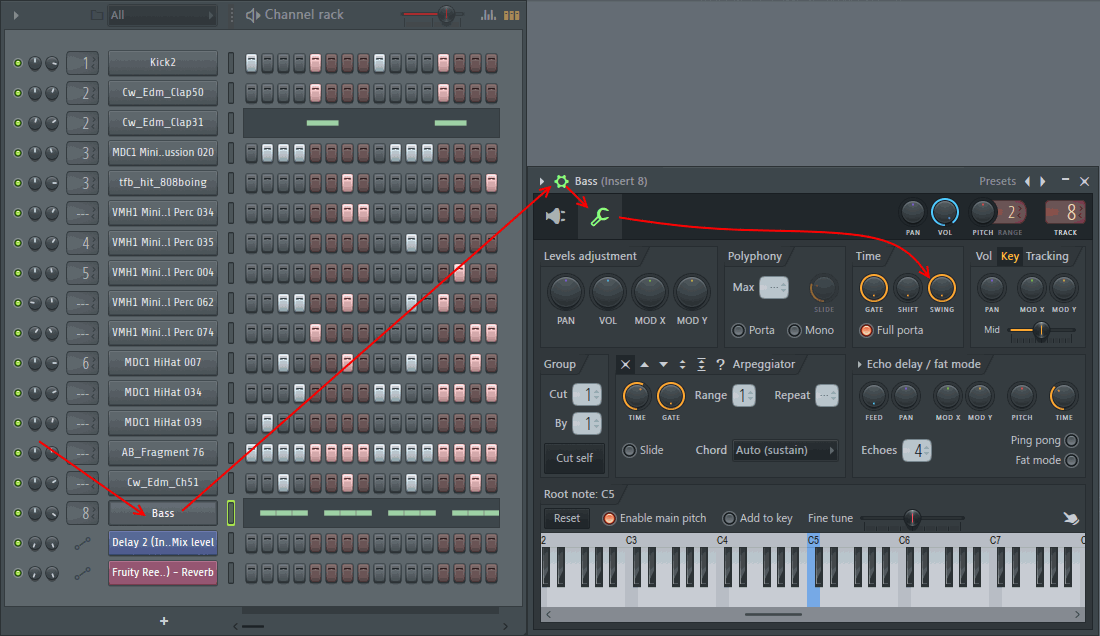Click the green gear icon beside Bass title

pyautogui.click(x=562, y=182)
